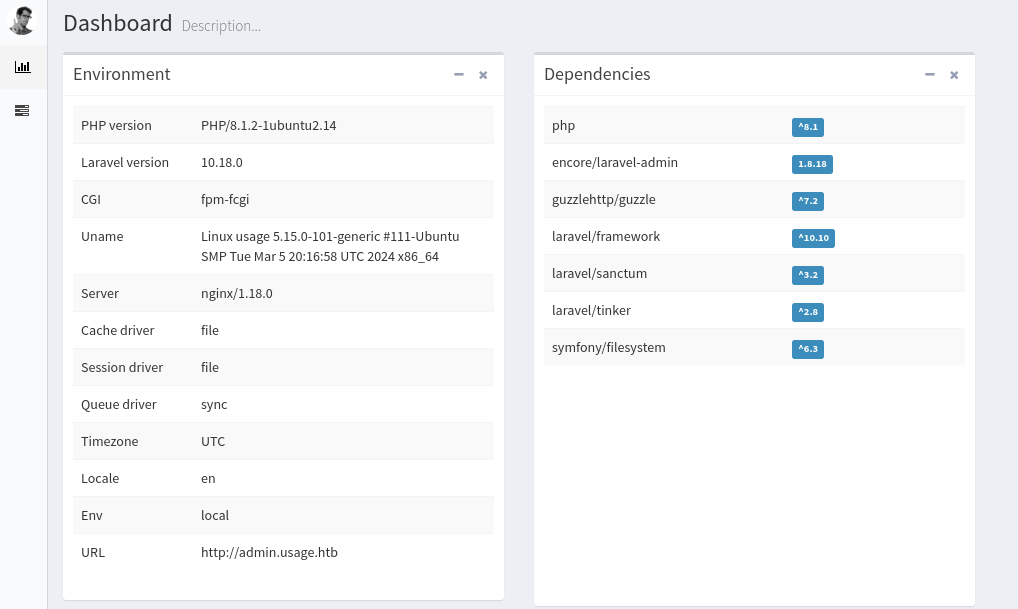1018x609 pixels.
Task: Click the Cache driver row label
Action: [118, 330]
